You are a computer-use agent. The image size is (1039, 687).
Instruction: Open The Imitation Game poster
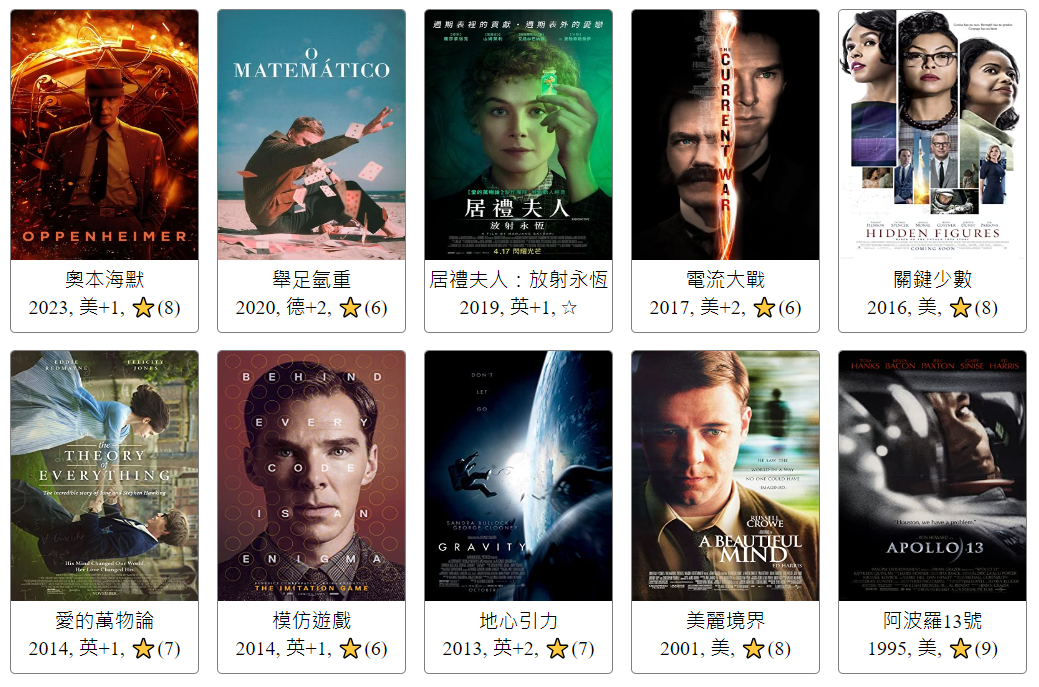[x=311, y=476]
